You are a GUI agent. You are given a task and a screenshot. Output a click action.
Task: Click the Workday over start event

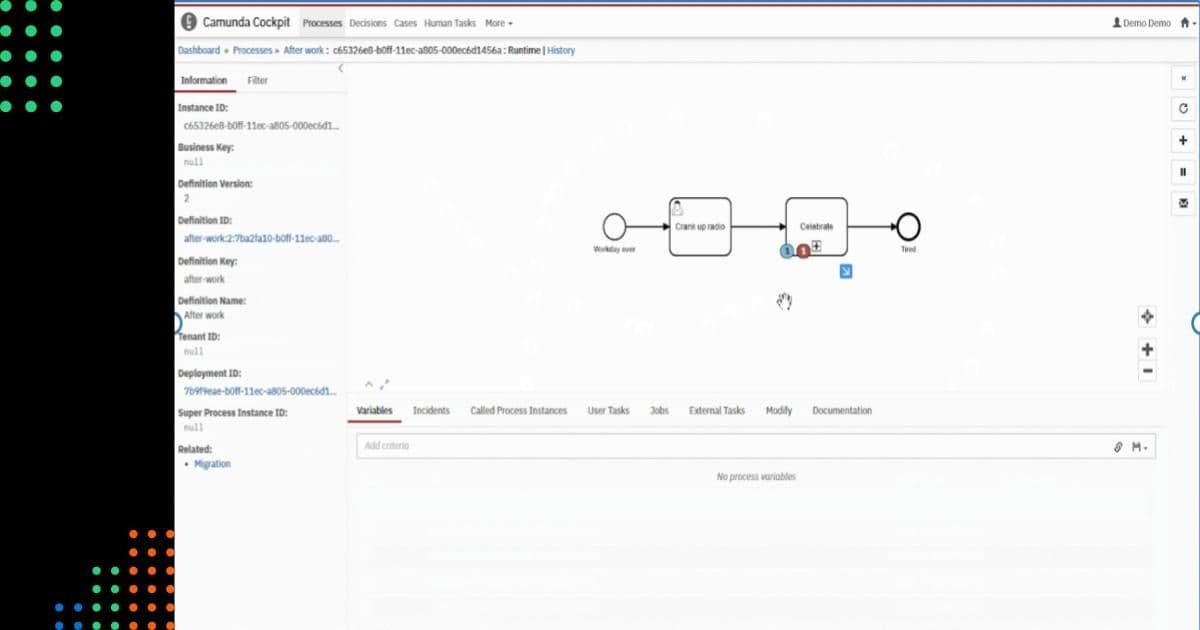(614, 226)
